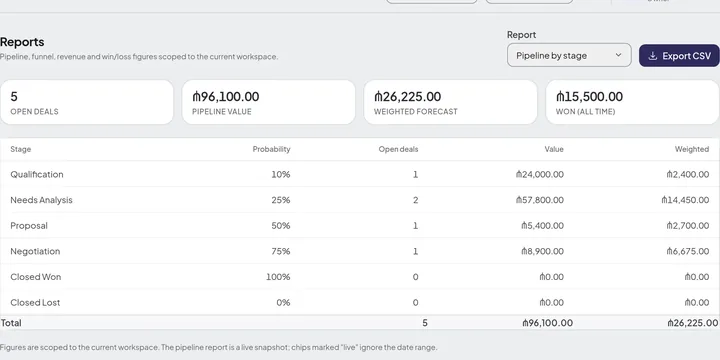Image resolution: width=720 pixels, height=360 pixels.
Task: Click Closed Lost row open deals count
Action: (x=416, y=303)
